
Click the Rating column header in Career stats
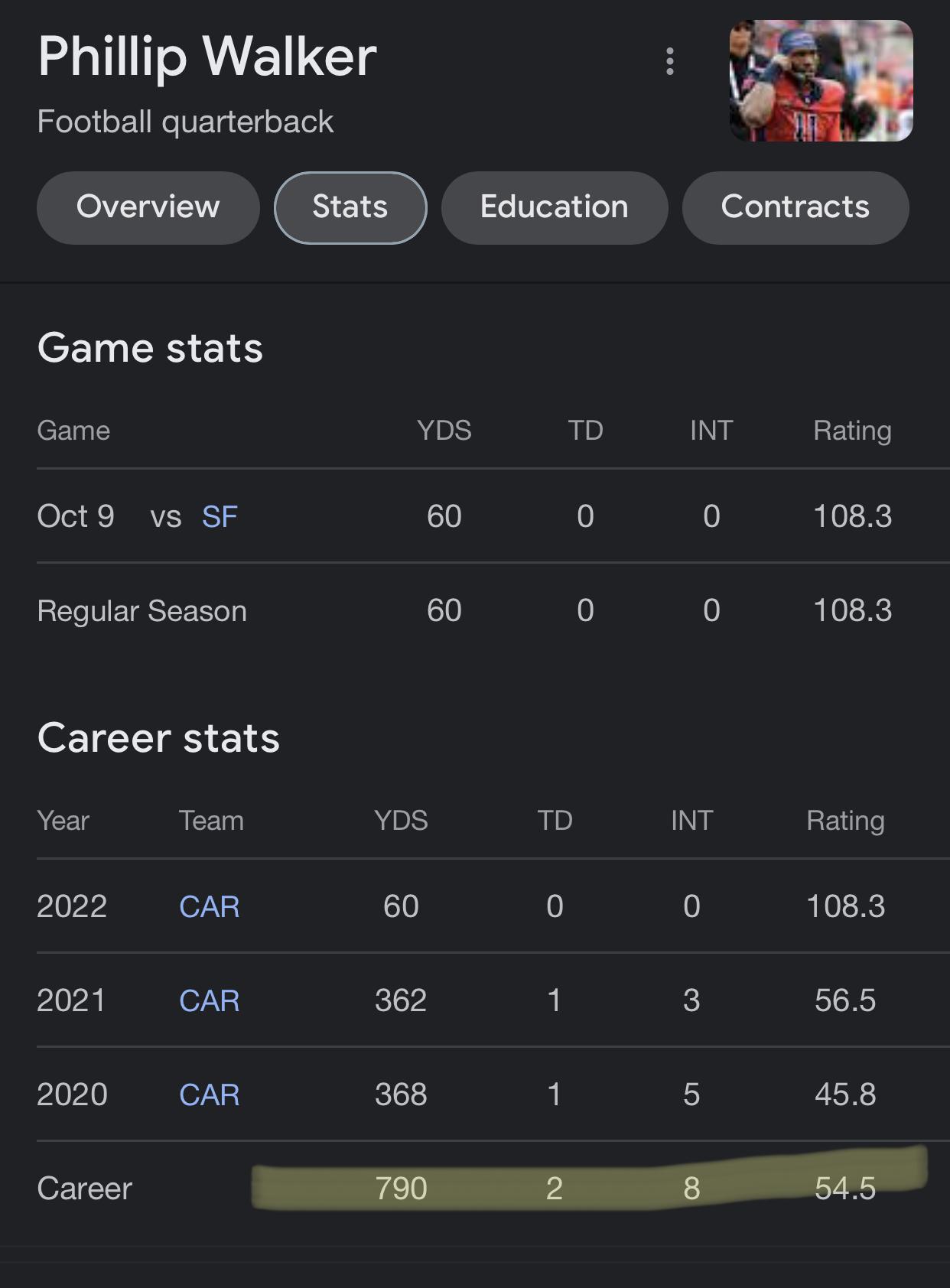pos(845,821)
